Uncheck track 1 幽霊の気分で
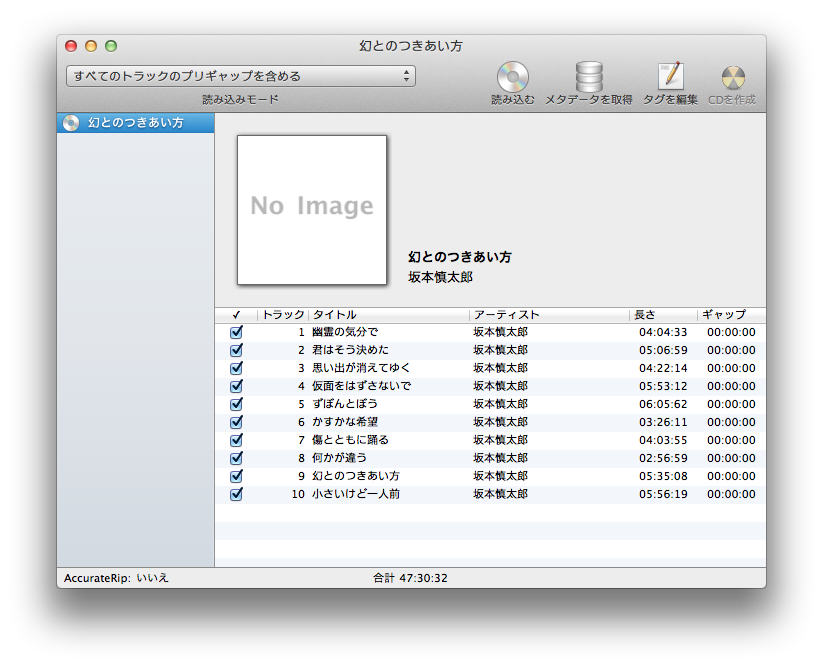 pos(236,332)
